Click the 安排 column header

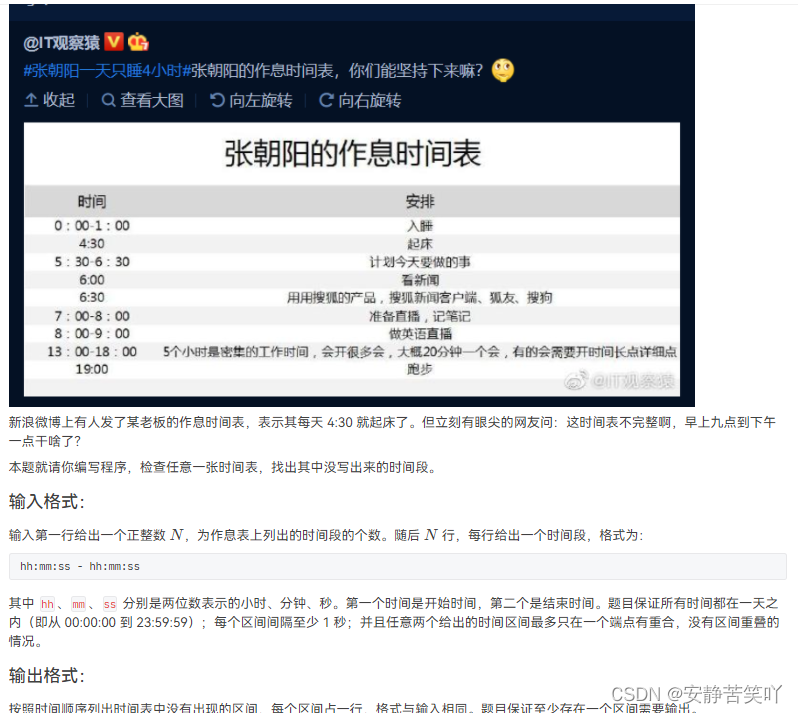420,202
